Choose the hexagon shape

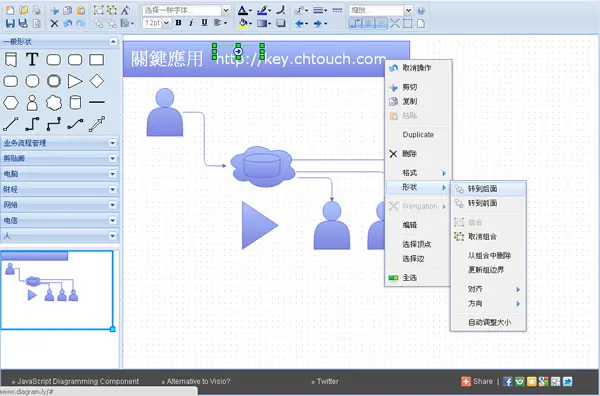11,103
